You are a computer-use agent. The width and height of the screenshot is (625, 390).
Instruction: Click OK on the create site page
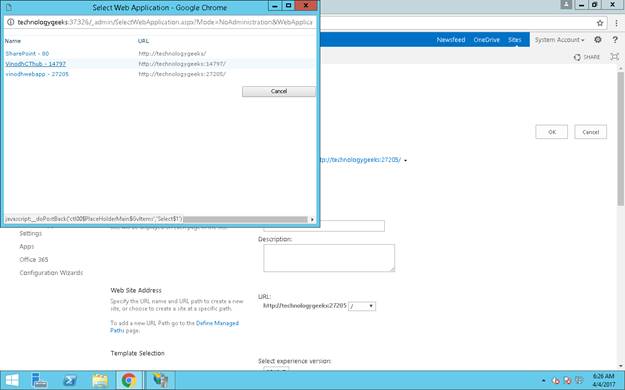tap(551, 132)
